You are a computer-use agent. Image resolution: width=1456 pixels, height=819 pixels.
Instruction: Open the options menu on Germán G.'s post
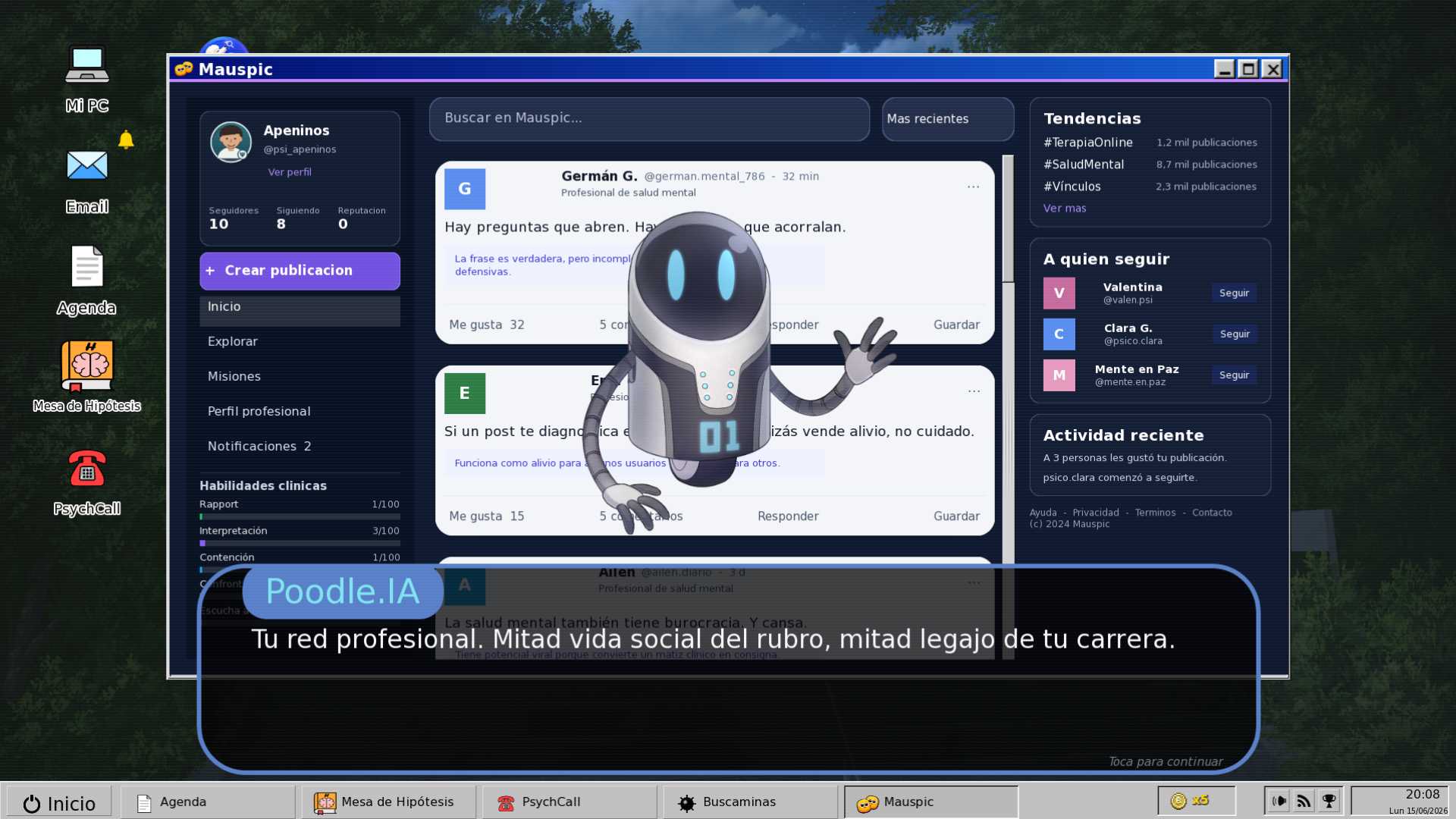(974, 187)
